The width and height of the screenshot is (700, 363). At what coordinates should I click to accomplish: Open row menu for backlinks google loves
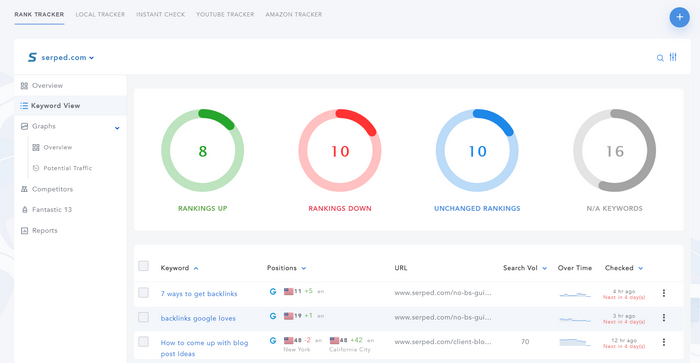click(x=664, y=317)
